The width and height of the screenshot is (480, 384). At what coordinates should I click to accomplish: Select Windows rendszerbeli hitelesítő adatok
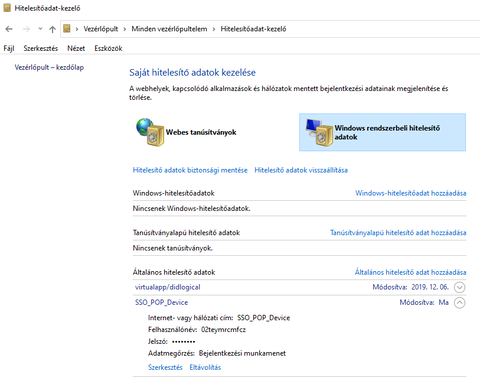382,132
